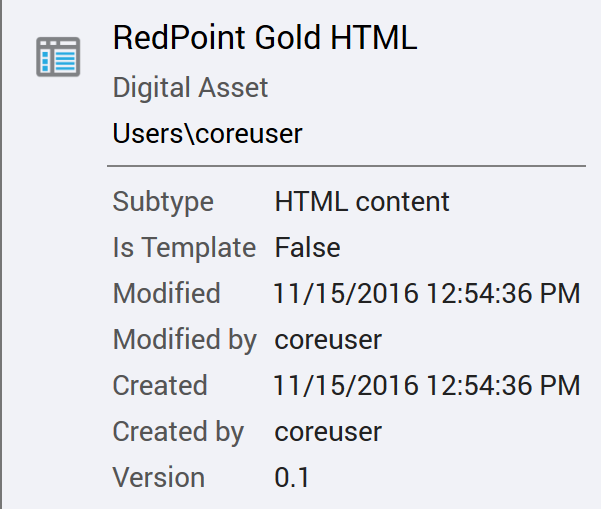Click the Modified field label
The width and height of the screenshot is (601, 509).
point(167,294)
